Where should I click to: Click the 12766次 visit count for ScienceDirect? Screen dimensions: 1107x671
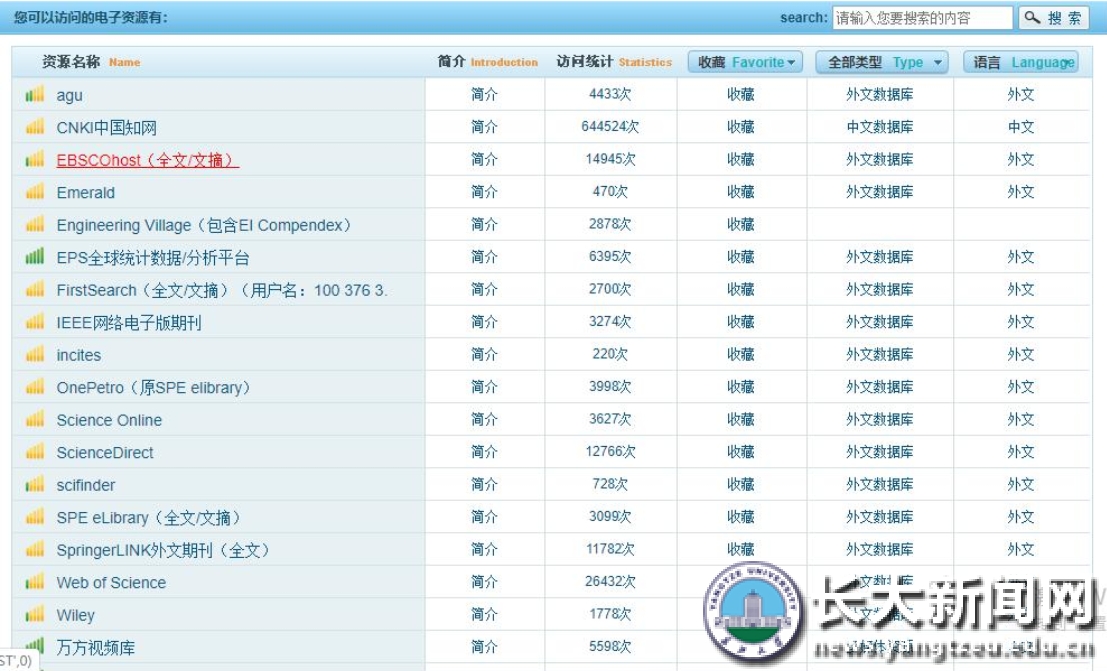point(610,451)
